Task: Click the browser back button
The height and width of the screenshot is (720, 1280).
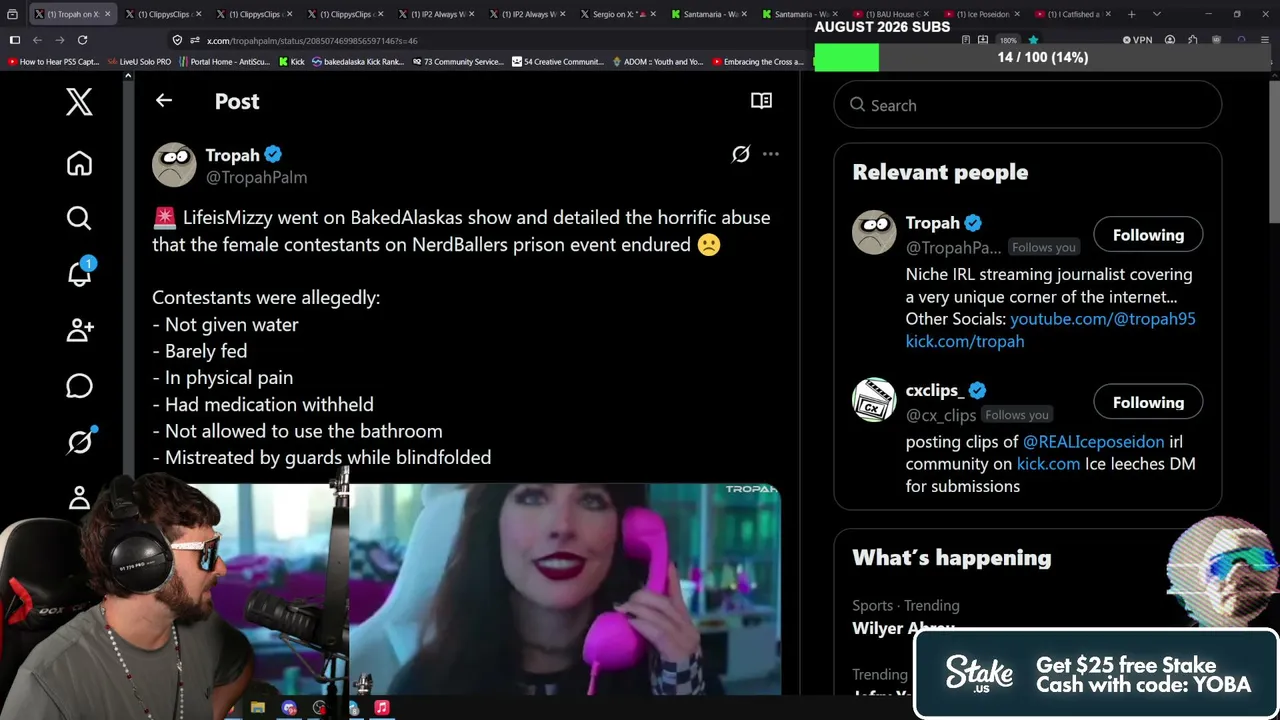Action: 37,40
